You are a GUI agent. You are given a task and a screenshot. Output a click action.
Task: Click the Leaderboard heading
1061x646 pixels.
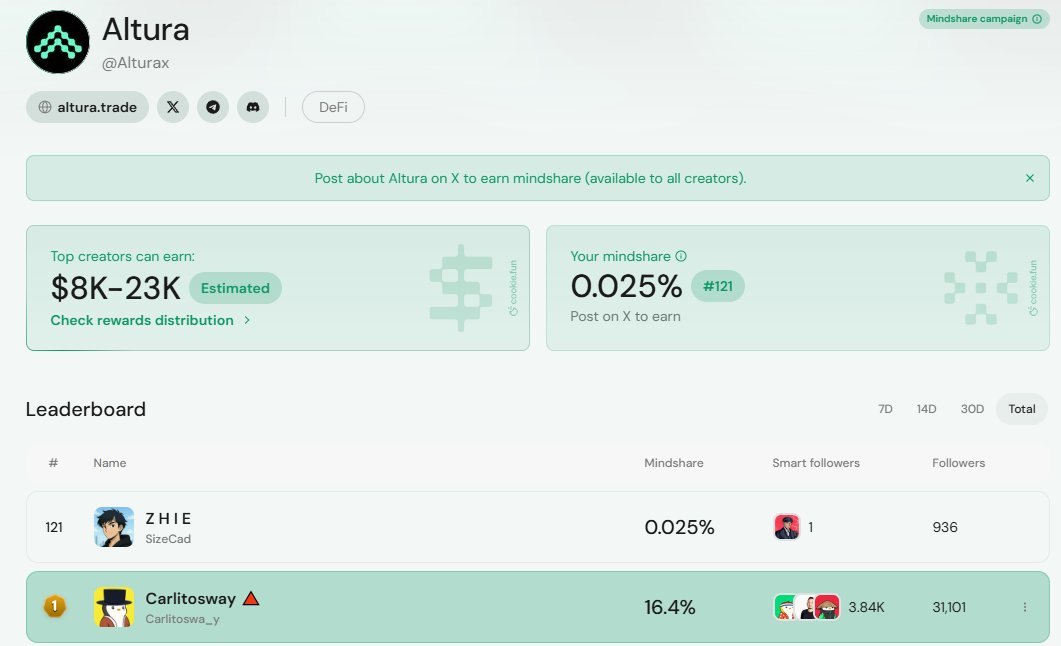point(86,409)
